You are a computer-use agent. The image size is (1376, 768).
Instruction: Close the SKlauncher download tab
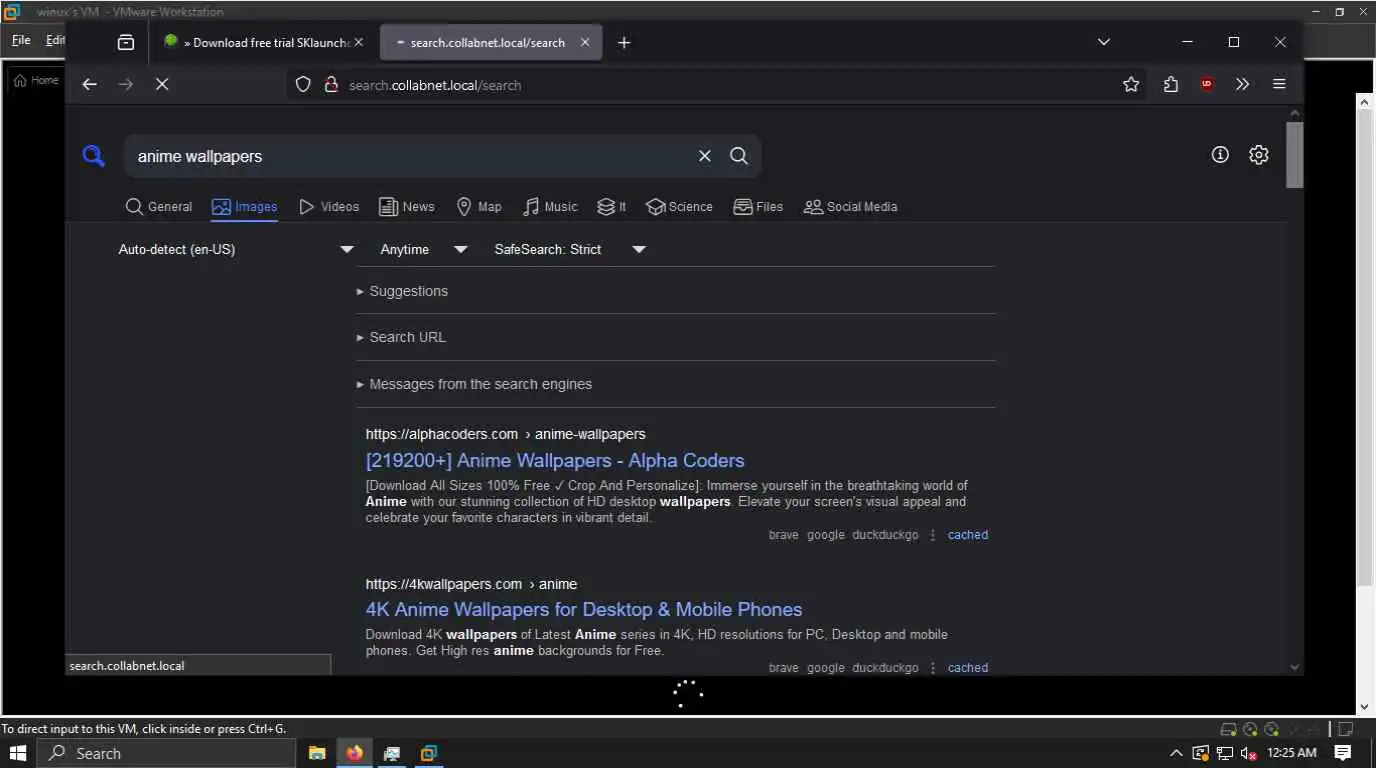[x=359, y=42]
